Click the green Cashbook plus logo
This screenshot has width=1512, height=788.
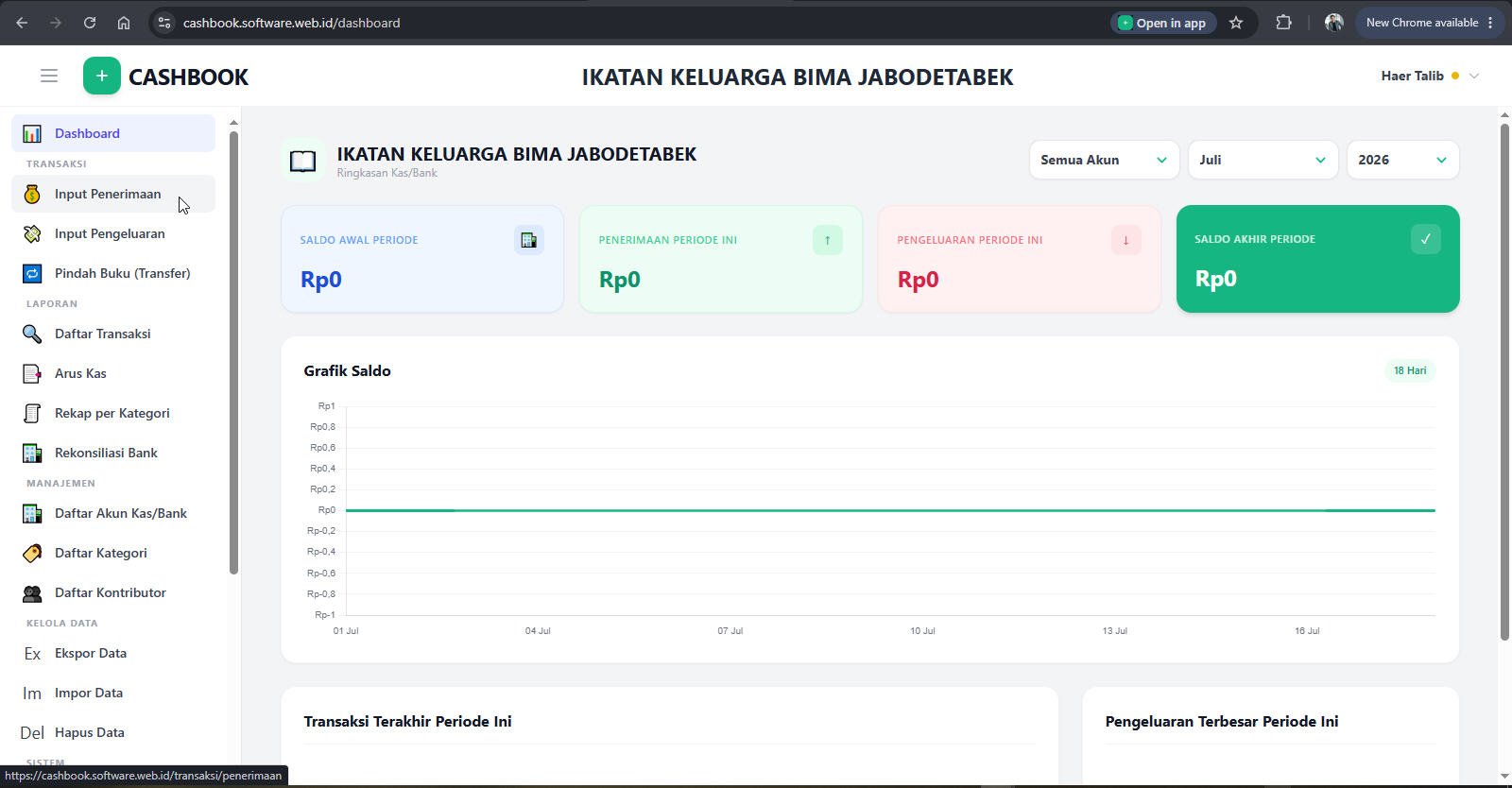pyautogui.click(x=102, y=76)
